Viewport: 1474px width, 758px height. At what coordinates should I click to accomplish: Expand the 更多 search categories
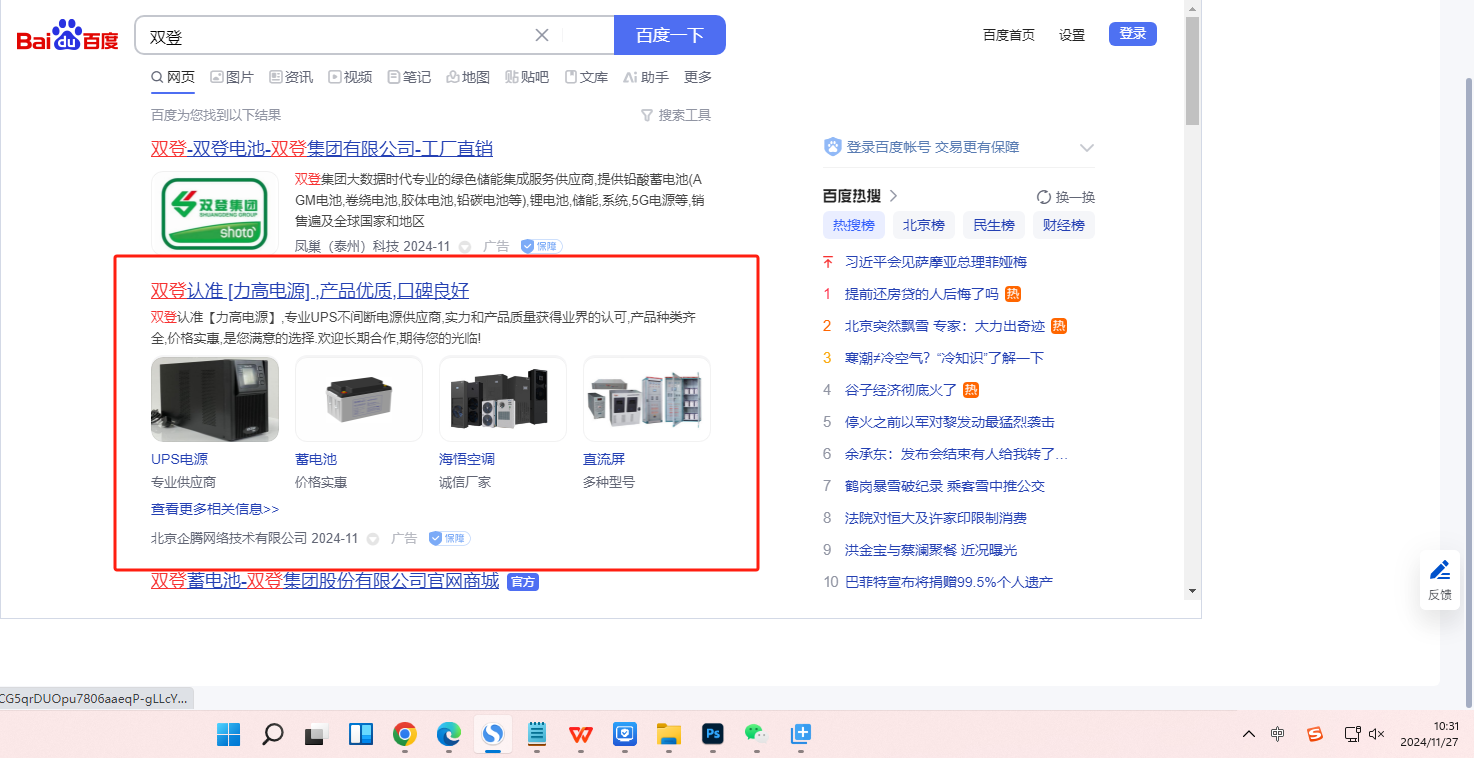[x=697, y=77]
